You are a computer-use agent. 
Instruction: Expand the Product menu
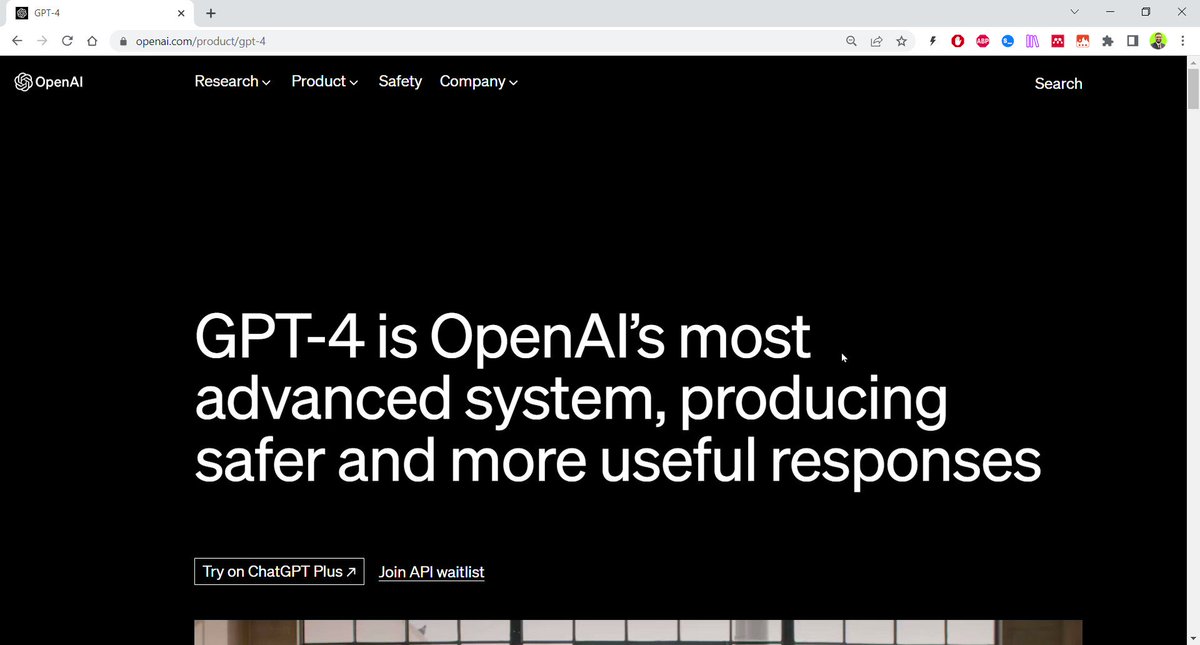(324, 81)
